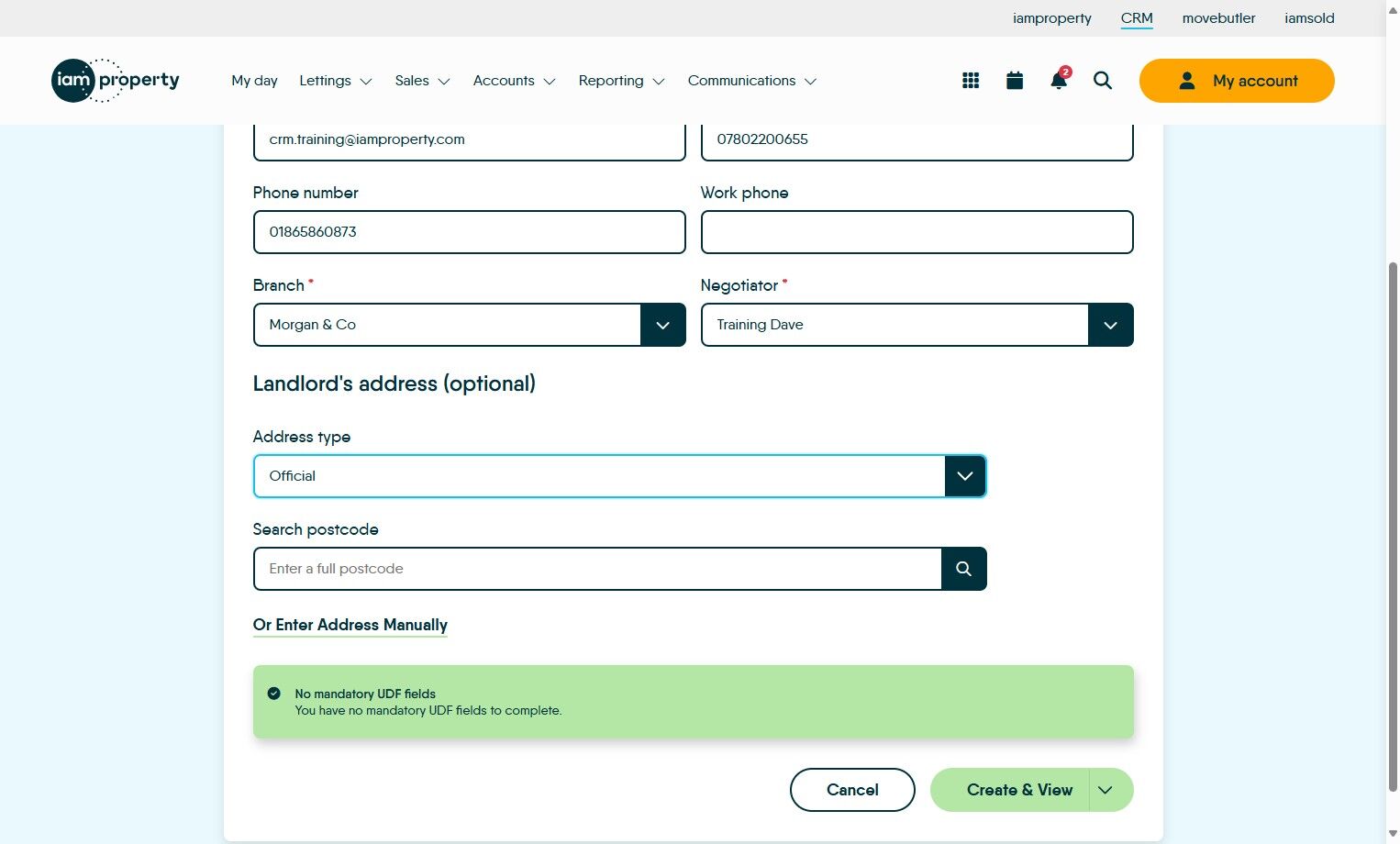
Task: Focus the mobile number field 07802200655
Action: [x=917, y=141]
